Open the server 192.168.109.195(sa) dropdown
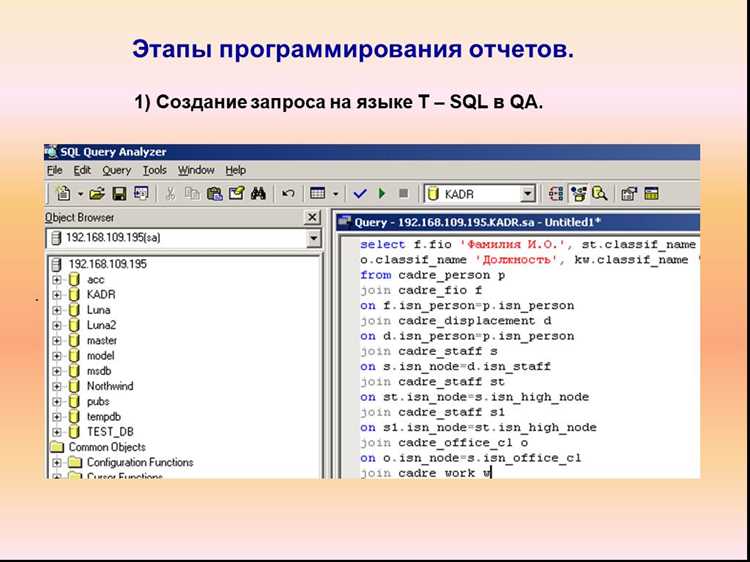This screenshot has width=750, height=562. (x=314, y=238)
